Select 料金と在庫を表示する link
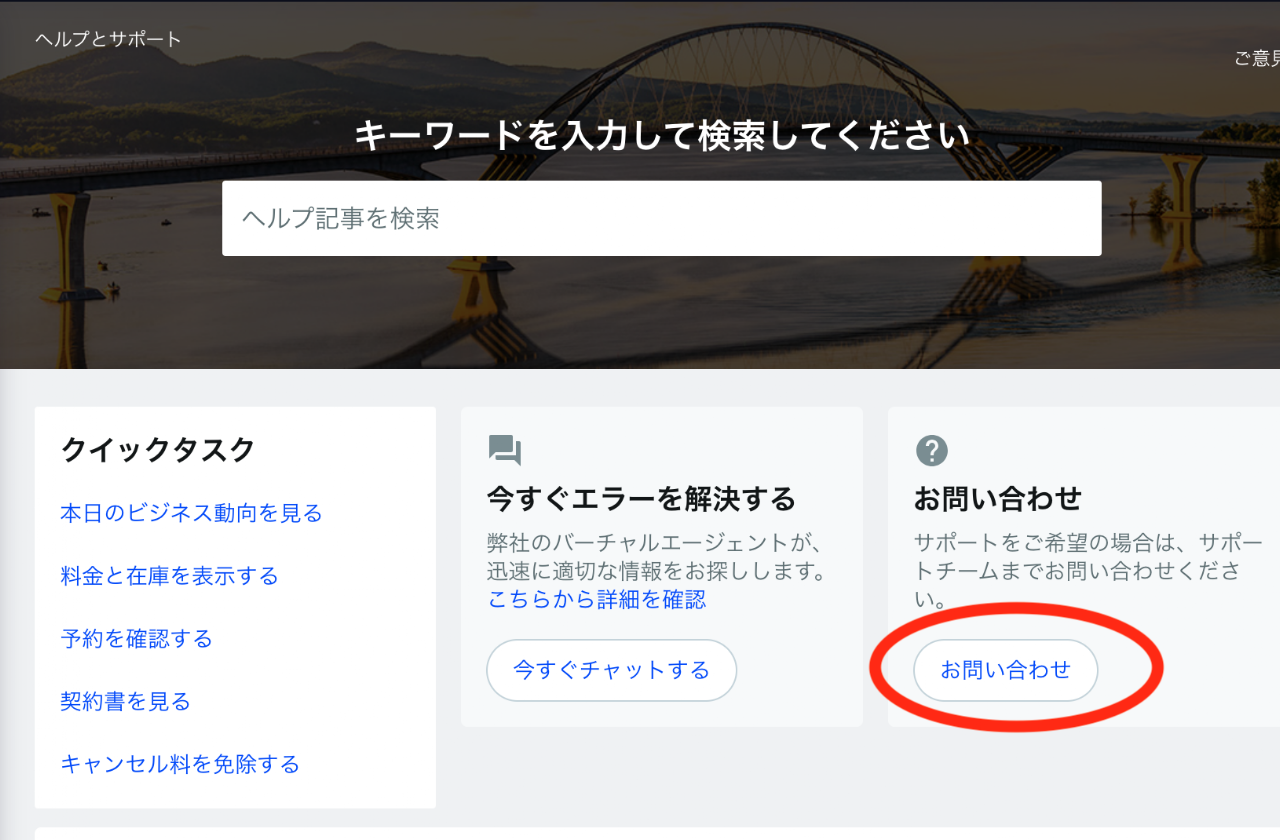The width and height of the screenshot is (1280, 840). pos(169,576)
